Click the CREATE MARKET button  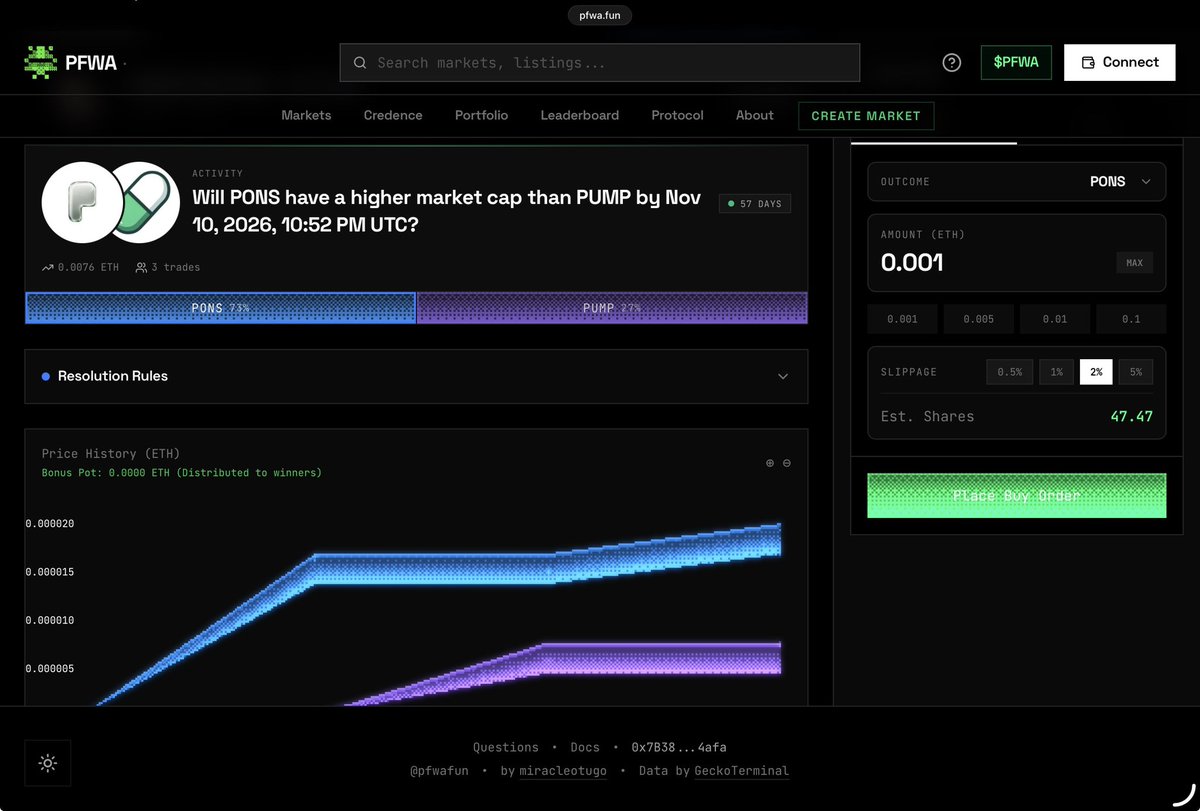866,116
